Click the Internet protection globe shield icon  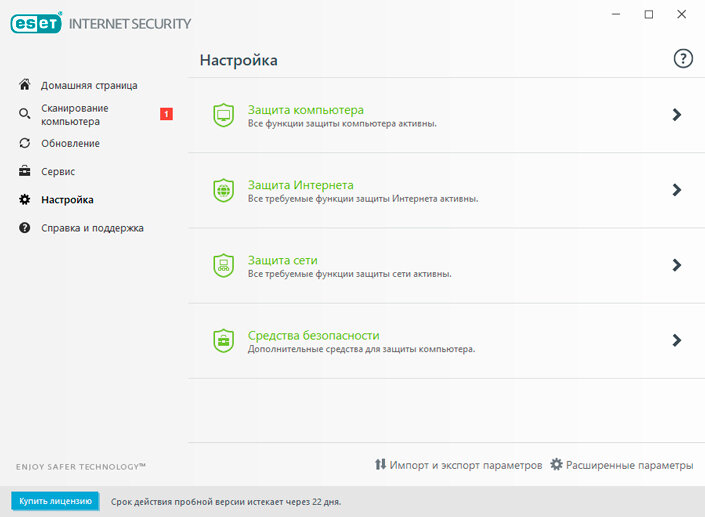[x=223, y=190]
